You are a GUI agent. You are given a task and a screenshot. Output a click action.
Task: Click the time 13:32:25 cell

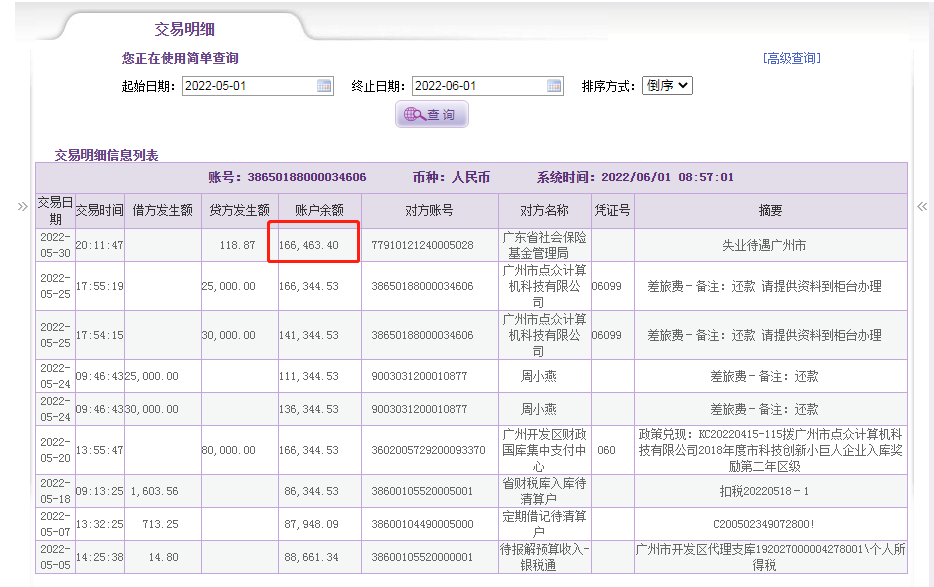pos(99,524)
